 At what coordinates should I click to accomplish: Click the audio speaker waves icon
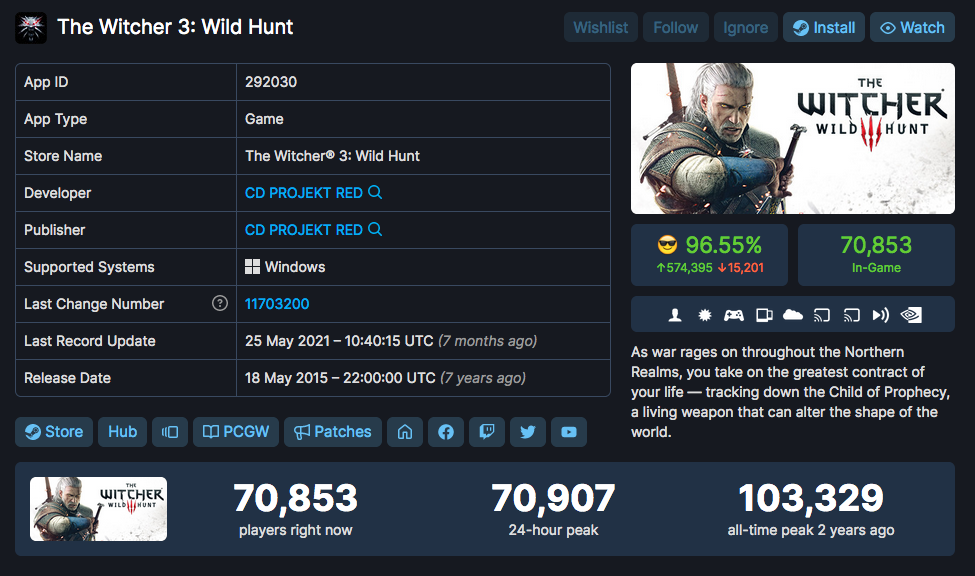coord(880,315)
